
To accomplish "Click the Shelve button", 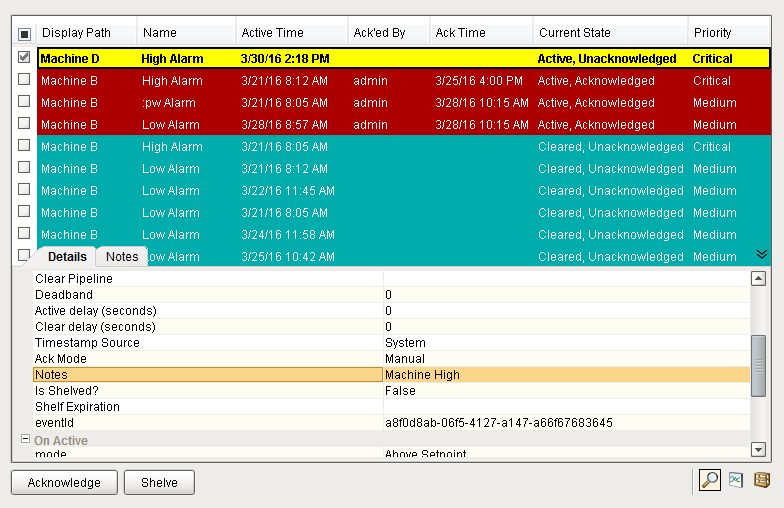I will (x=159, y=482).
